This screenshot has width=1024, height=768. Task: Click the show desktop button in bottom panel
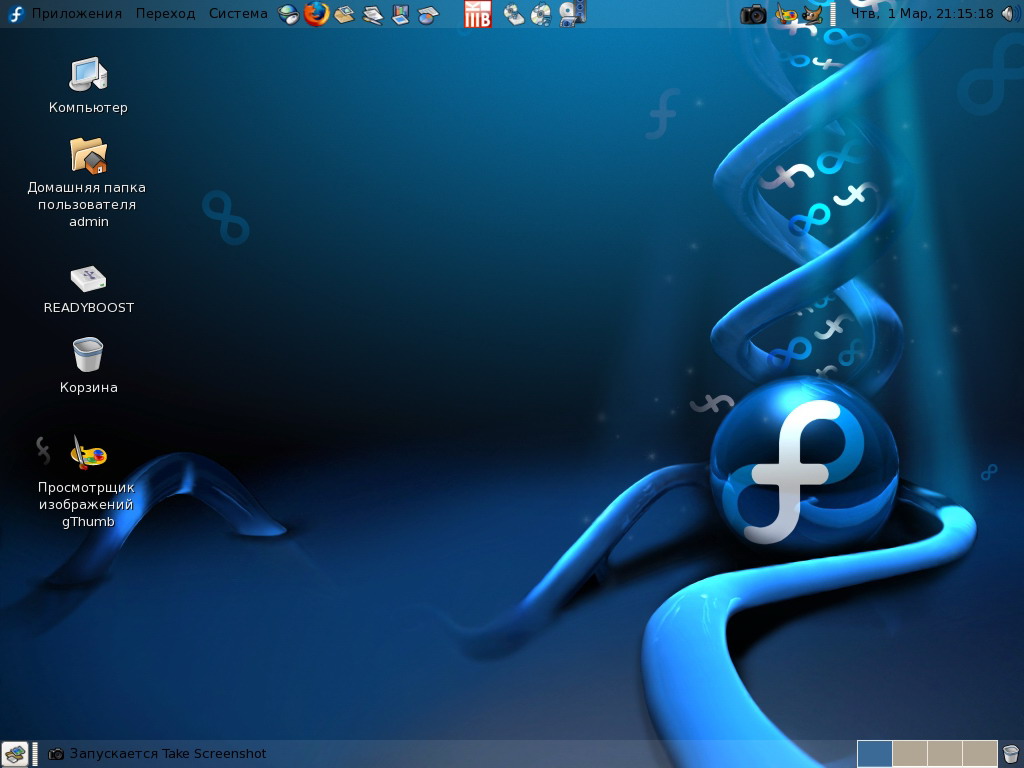(15, 754)
